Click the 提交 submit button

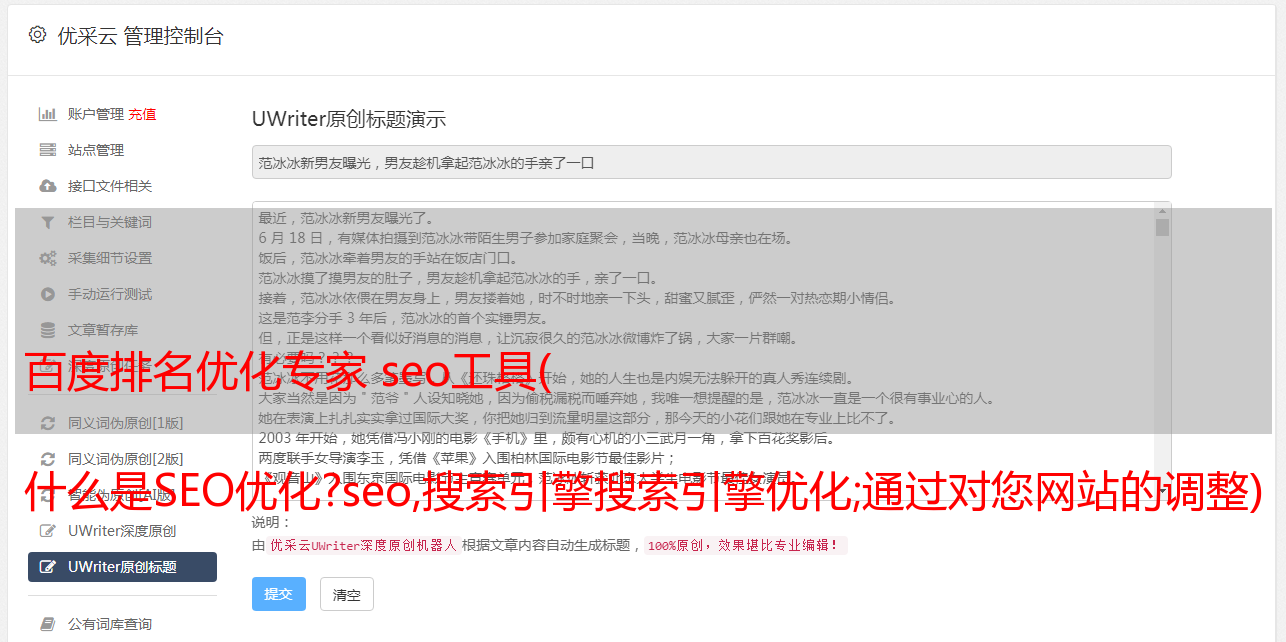pyautogui.click(x=279, y=594)
